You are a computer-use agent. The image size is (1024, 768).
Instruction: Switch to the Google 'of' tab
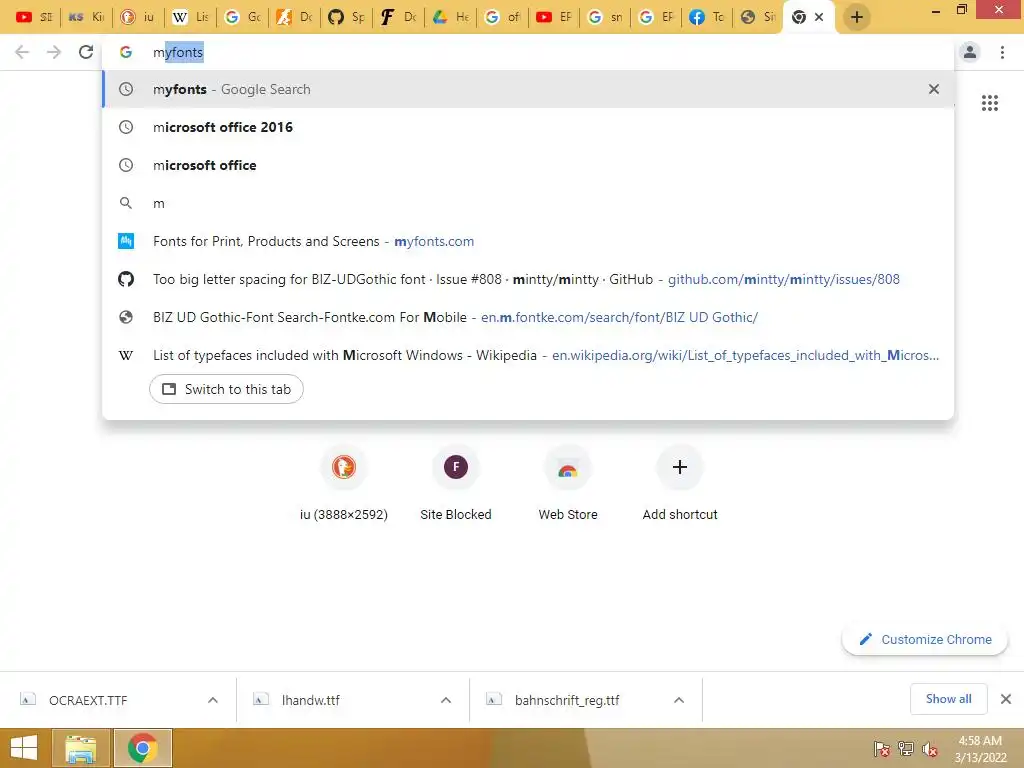coord(502,17)
